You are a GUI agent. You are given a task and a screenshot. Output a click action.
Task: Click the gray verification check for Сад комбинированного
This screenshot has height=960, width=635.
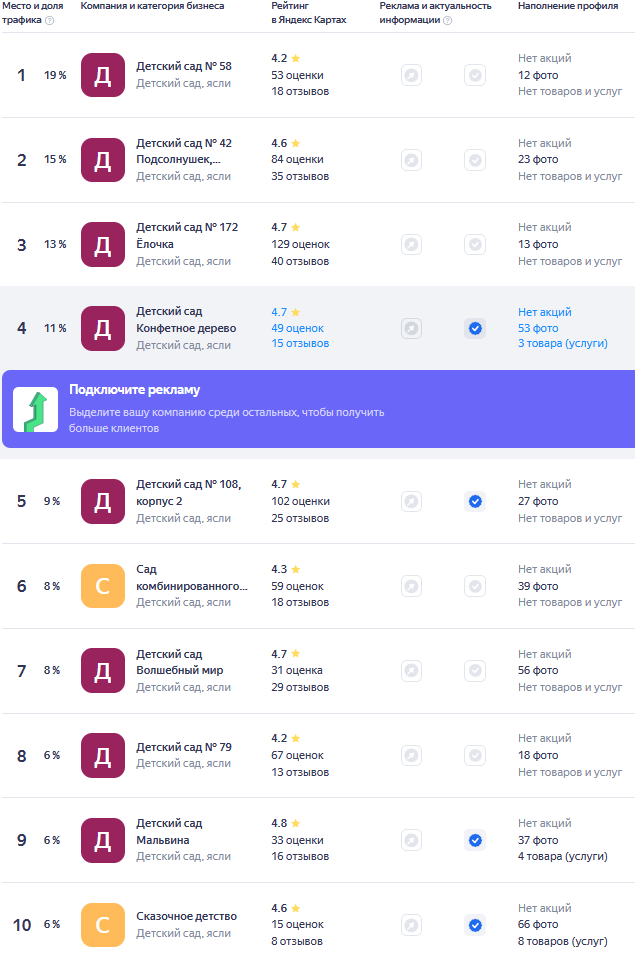click(475, 586)
